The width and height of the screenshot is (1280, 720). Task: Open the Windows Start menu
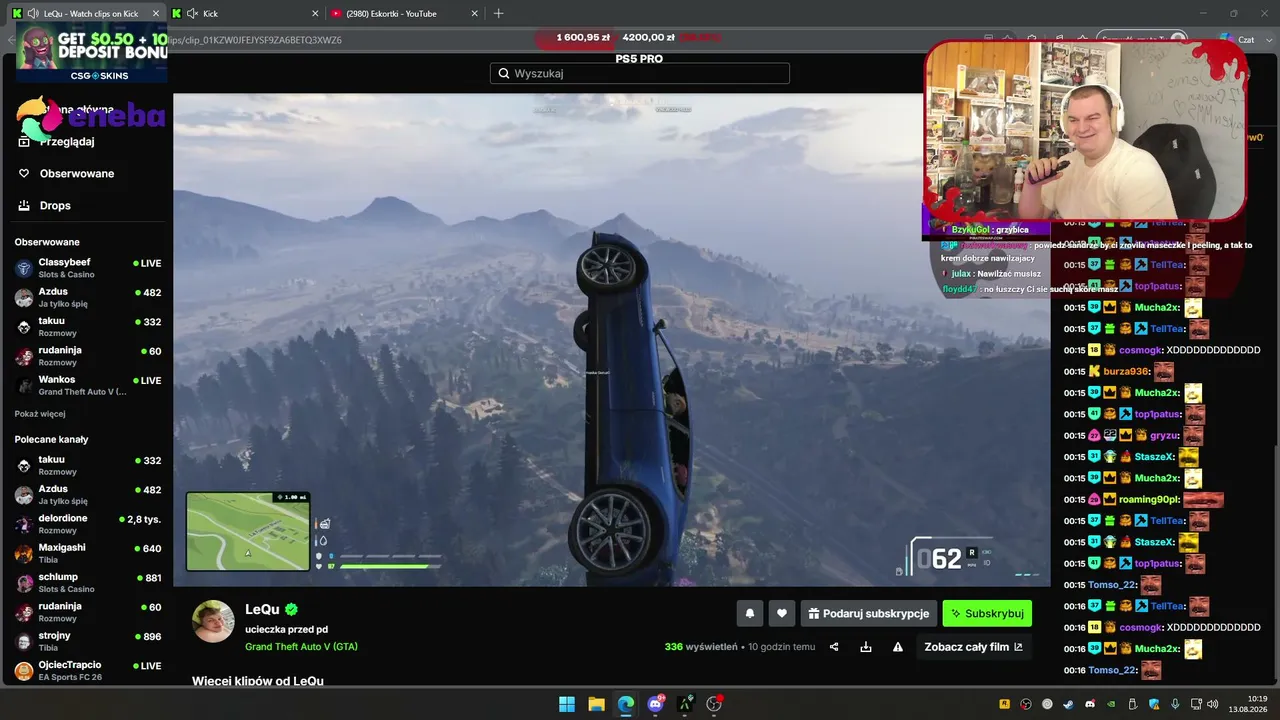(567, 704)
